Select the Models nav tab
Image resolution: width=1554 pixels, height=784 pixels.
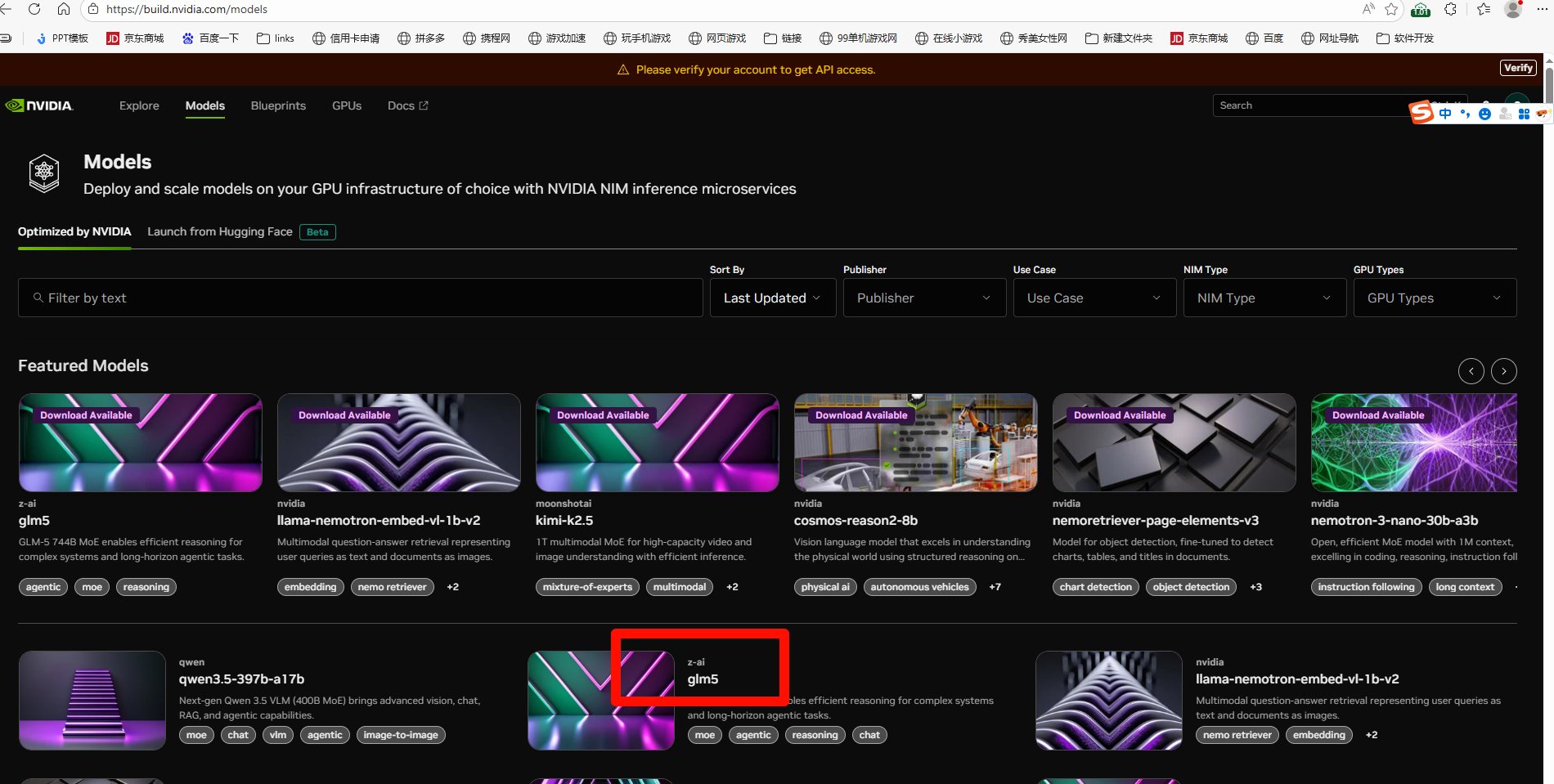205,105
